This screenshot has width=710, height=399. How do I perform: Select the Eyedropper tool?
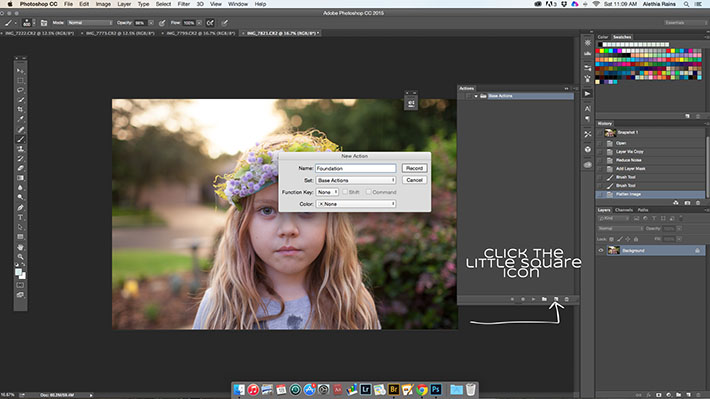[x=20, y=119]
